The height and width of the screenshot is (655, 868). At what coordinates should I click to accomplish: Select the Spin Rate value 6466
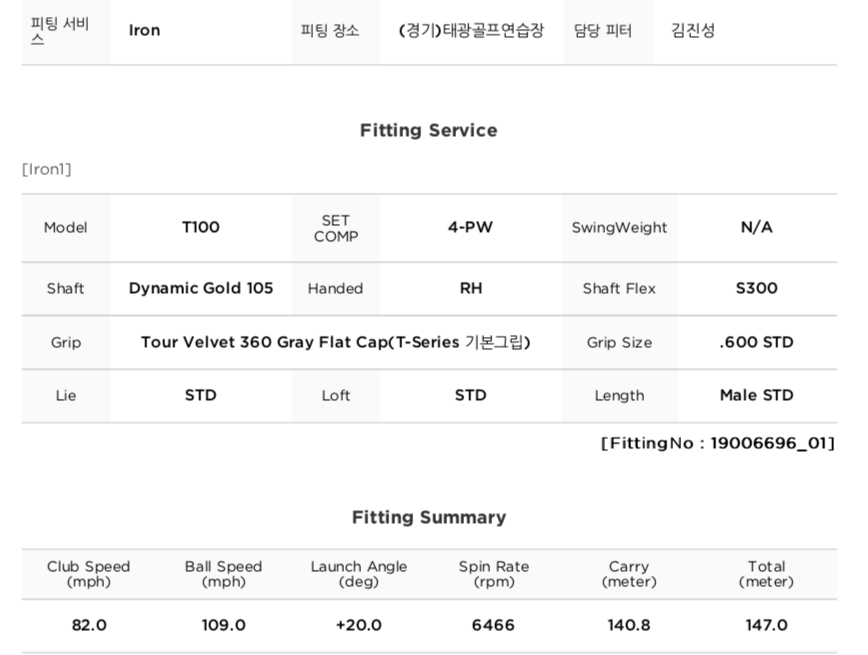tap(493, 626)
